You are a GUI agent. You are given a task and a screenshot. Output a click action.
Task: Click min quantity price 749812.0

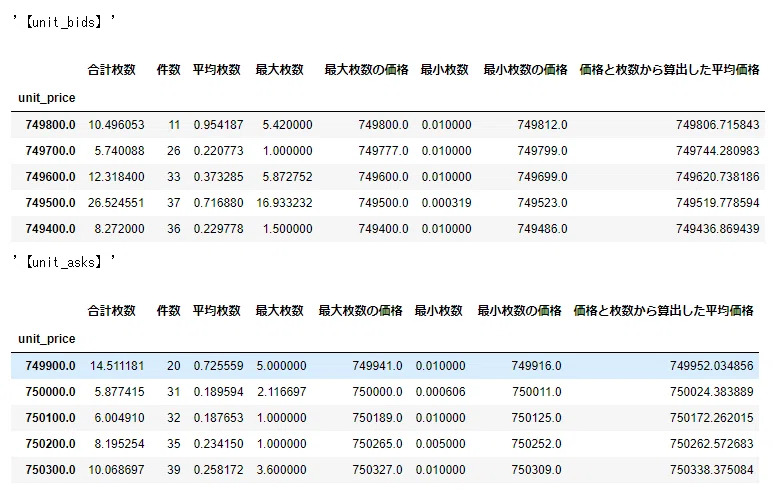542,125
